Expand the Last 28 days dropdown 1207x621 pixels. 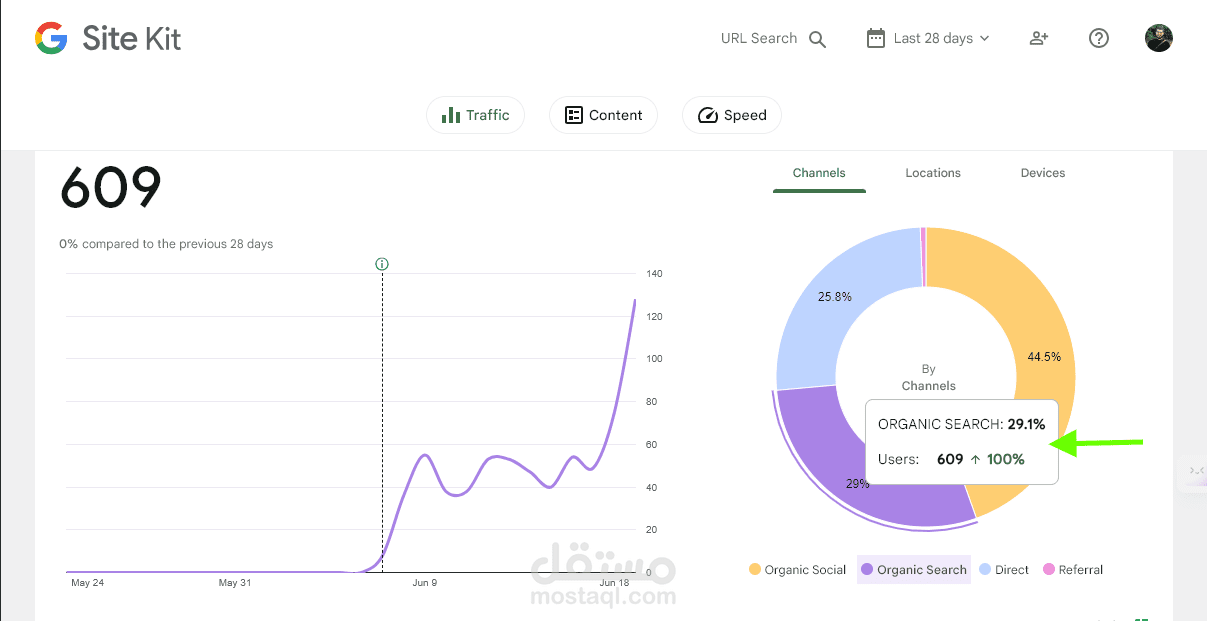(x=928, y=38)
